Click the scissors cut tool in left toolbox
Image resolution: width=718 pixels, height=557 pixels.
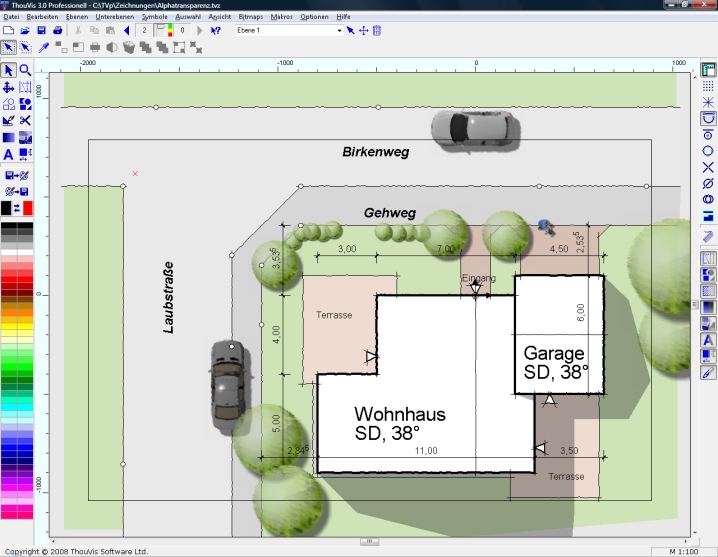[x=25, y=121]
